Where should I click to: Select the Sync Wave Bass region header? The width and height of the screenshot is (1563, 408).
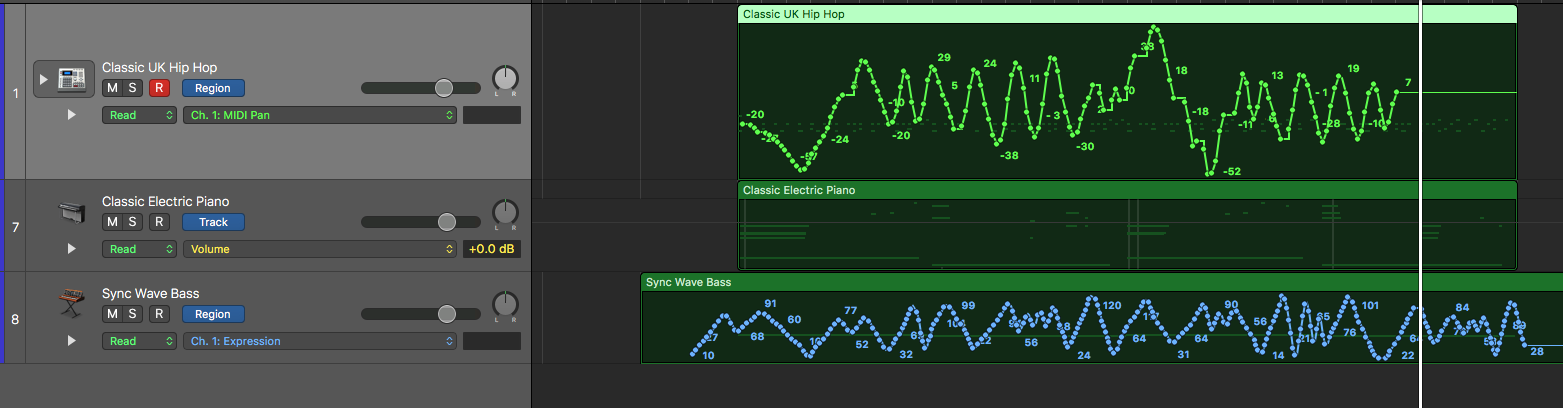click(x=1101, y=282)
